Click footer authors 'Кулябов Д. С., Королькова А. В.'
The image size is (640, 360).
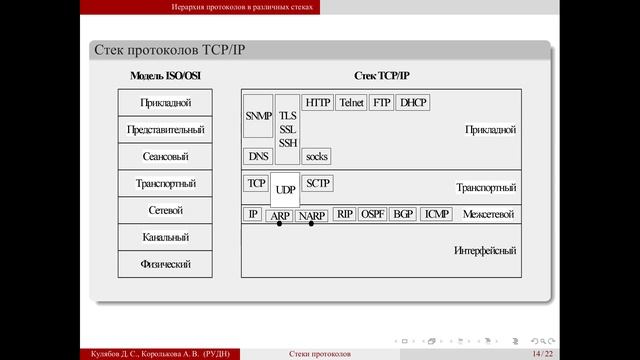click(x=146, y=354)
